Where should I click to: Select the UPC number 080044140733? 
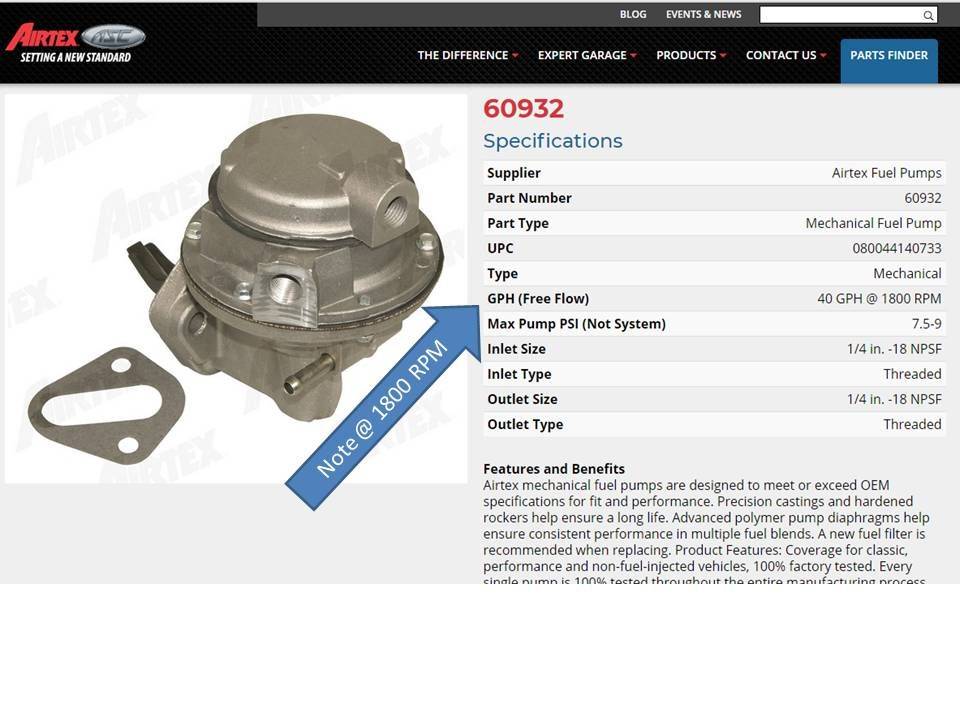[x=896, y=249]
